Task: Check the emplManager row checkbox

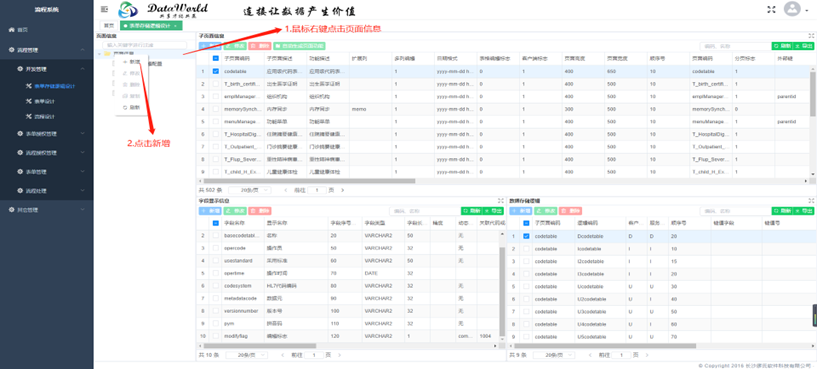Action: (216, 96)
